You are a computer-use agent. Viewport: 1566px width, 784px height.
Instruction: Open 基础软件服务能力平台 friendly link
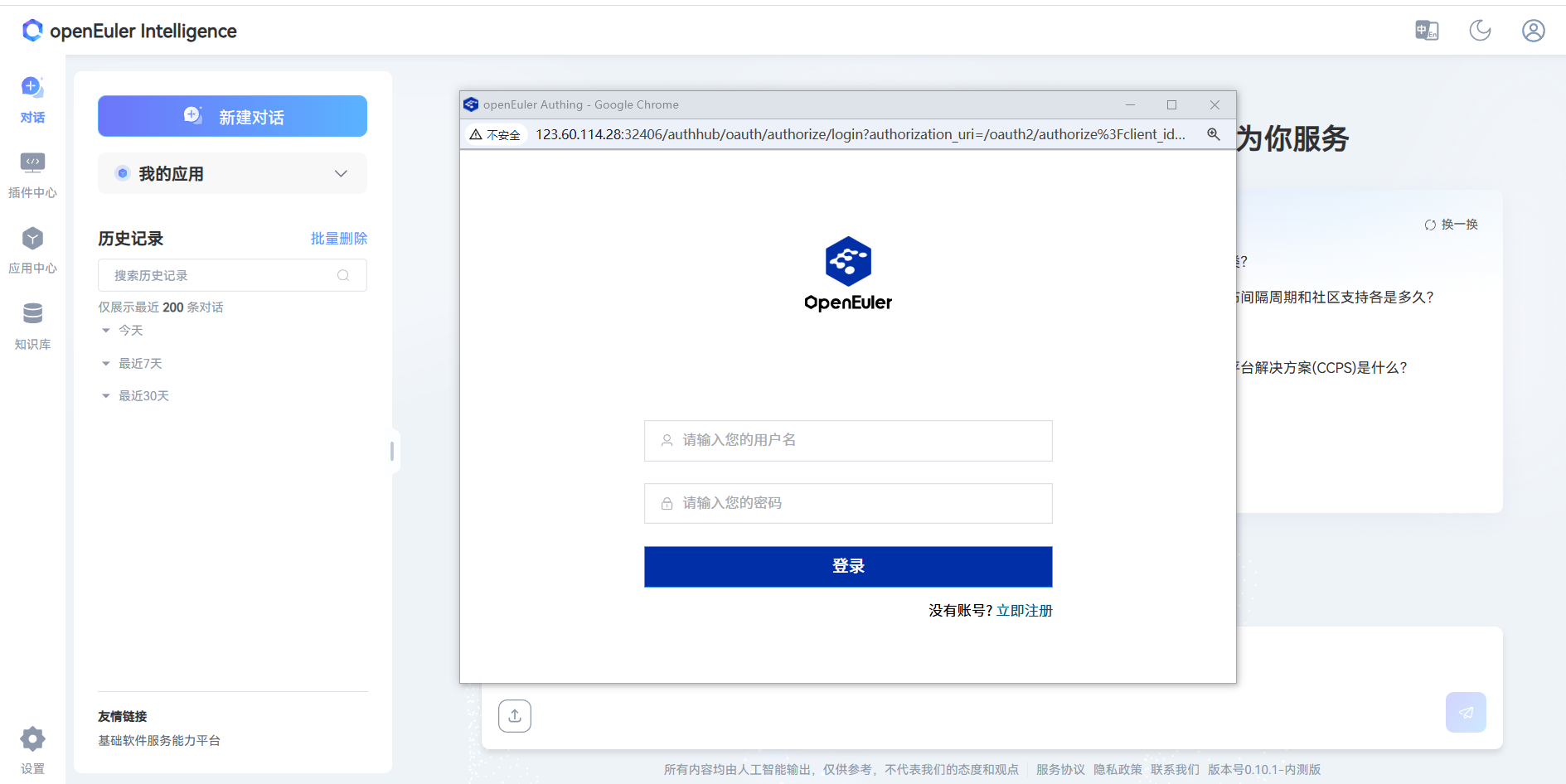(159, 740)
